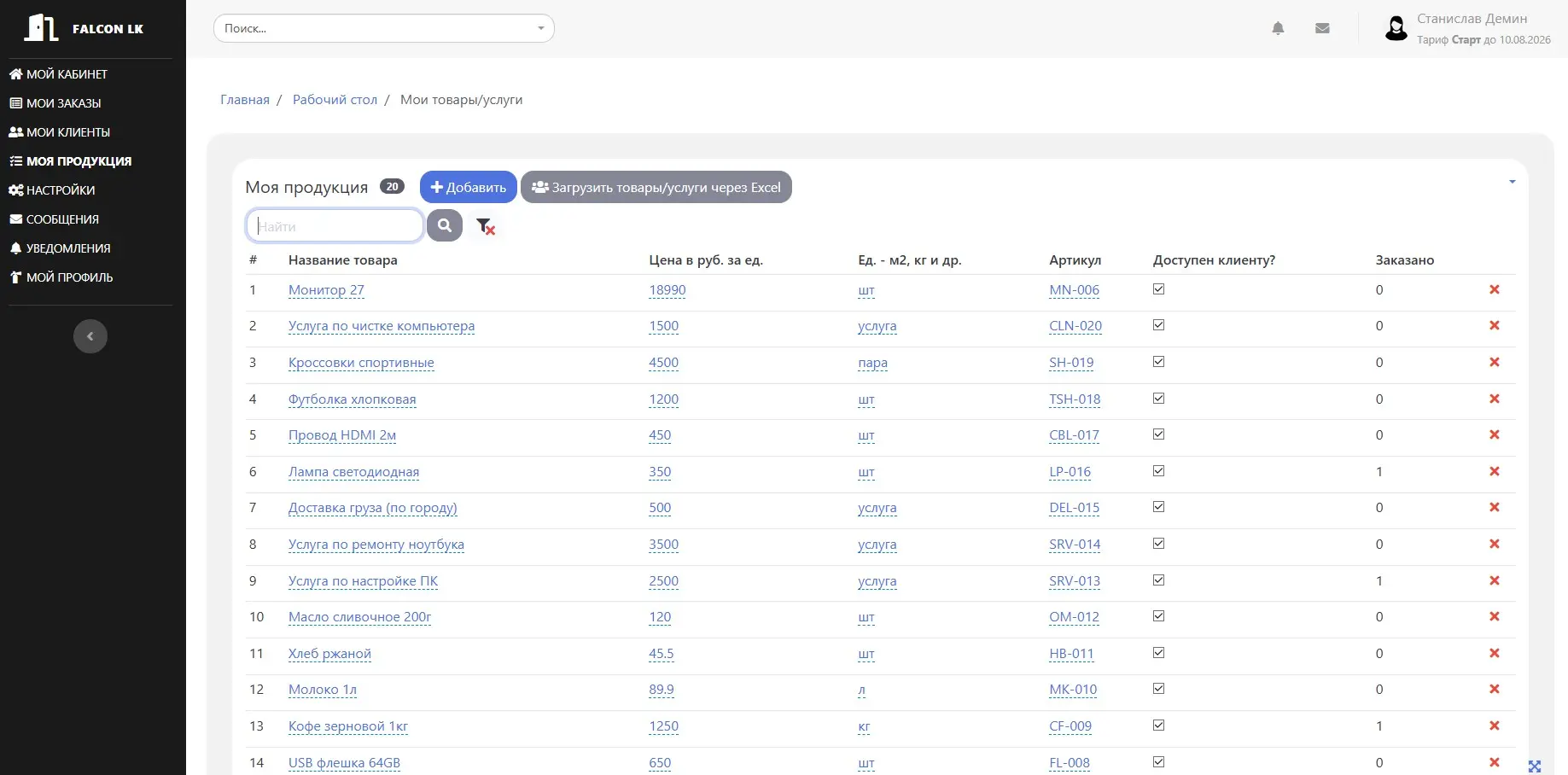Screen dimensions: 1568x775
Task: Delete Провод HDMI 2м row
Action: click(1495, 434)
